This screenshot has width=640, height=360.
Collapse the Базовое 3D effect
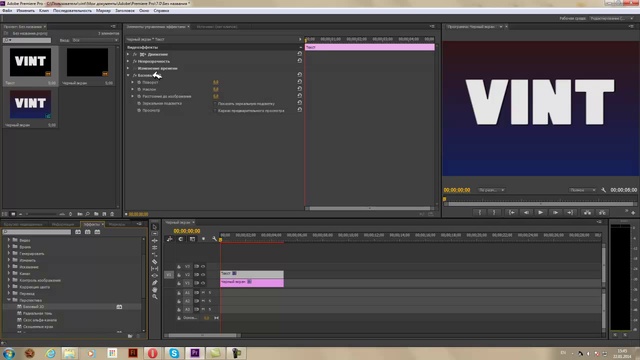(128, 76)
